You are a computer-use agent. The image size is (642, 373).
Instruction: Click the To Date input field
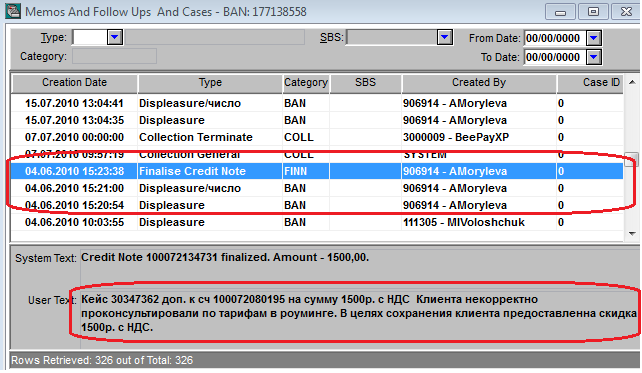555,57
